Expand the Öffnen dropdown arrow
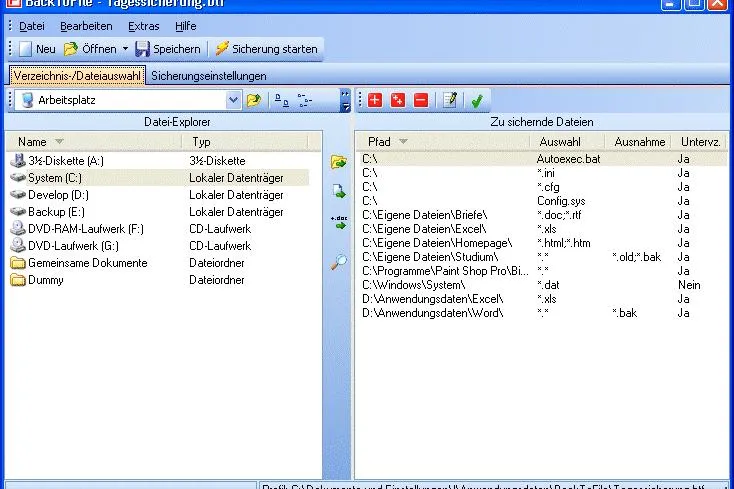Viewport: 734px width, 489px height. (x=125, y=49)
